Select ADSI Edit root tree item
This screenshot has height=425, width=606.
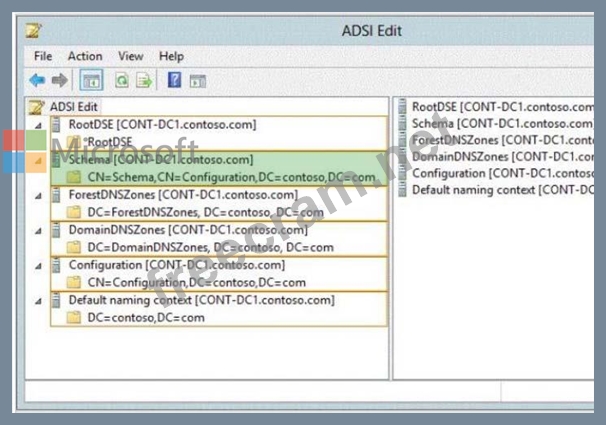tap(73, 107)
